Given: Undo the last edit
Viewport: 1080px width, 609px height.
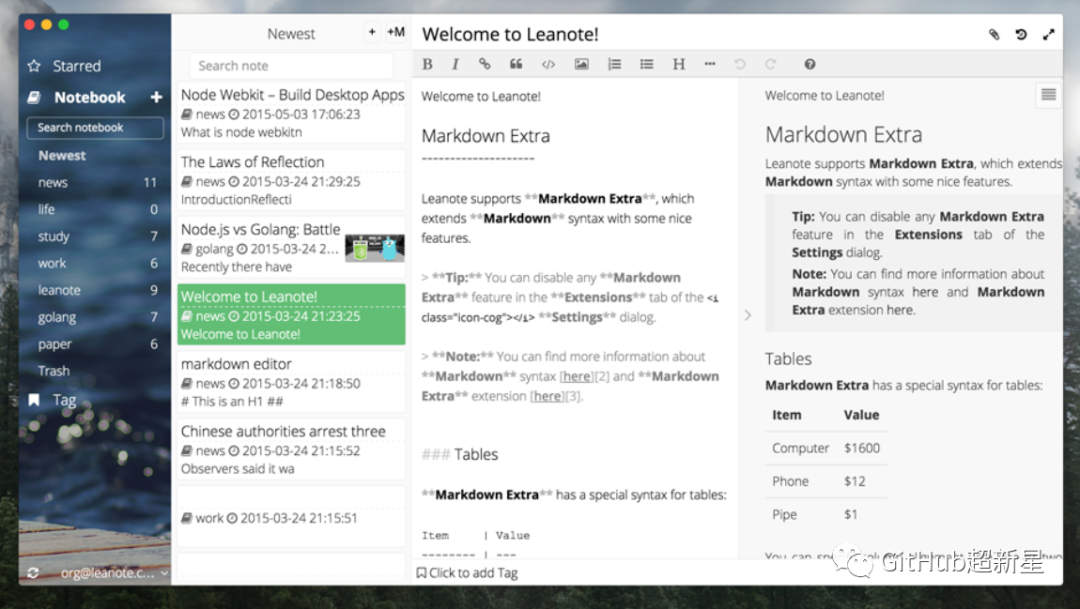Looking at the screenshot, I should [740, 64].
